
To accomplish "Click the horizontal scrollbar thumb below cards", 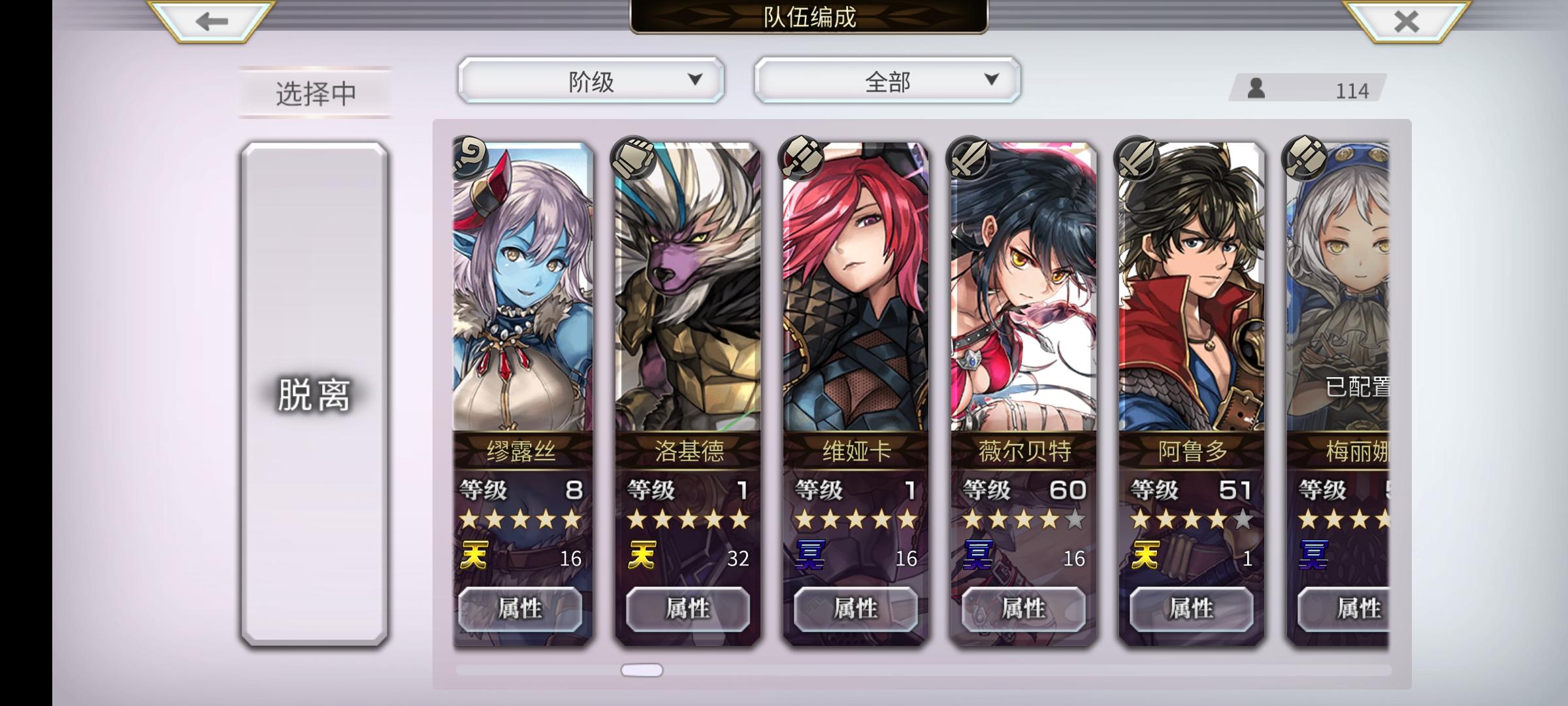I will tap(642, 670).
